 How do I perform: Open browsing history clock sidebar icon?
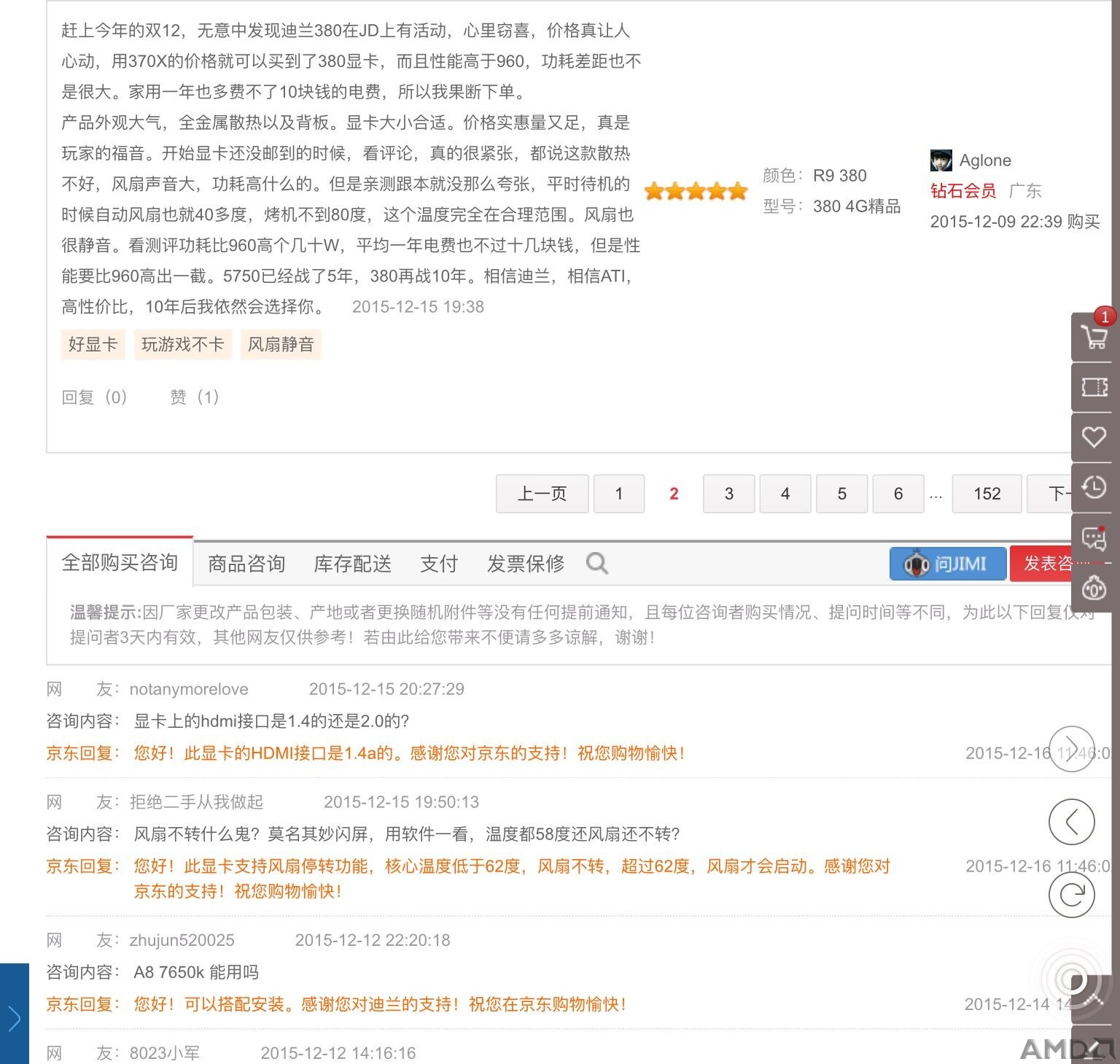click(1094, 487)
